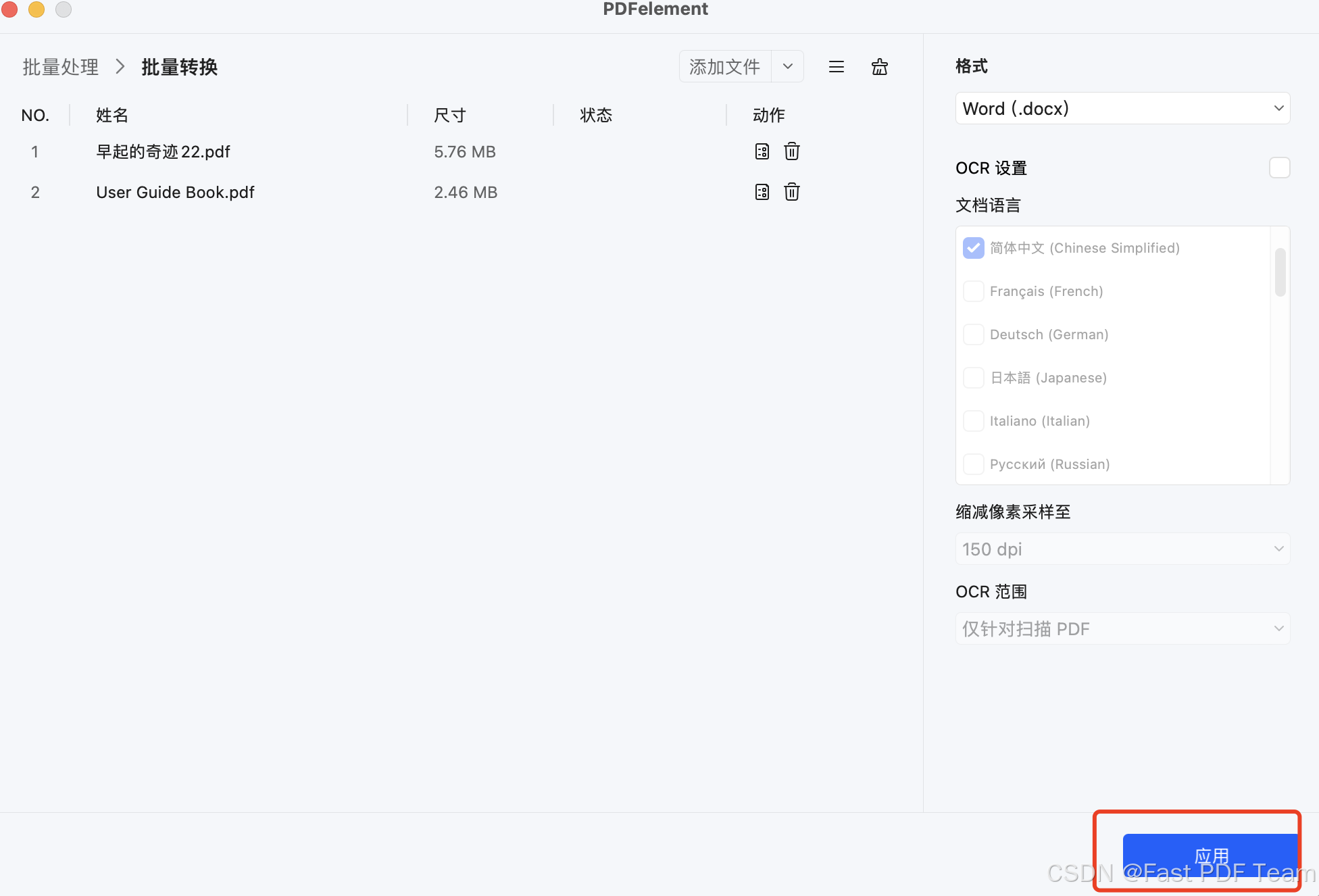
Task: Click the settings icon for User Guide Book.pdf
Action: (762, 192)
